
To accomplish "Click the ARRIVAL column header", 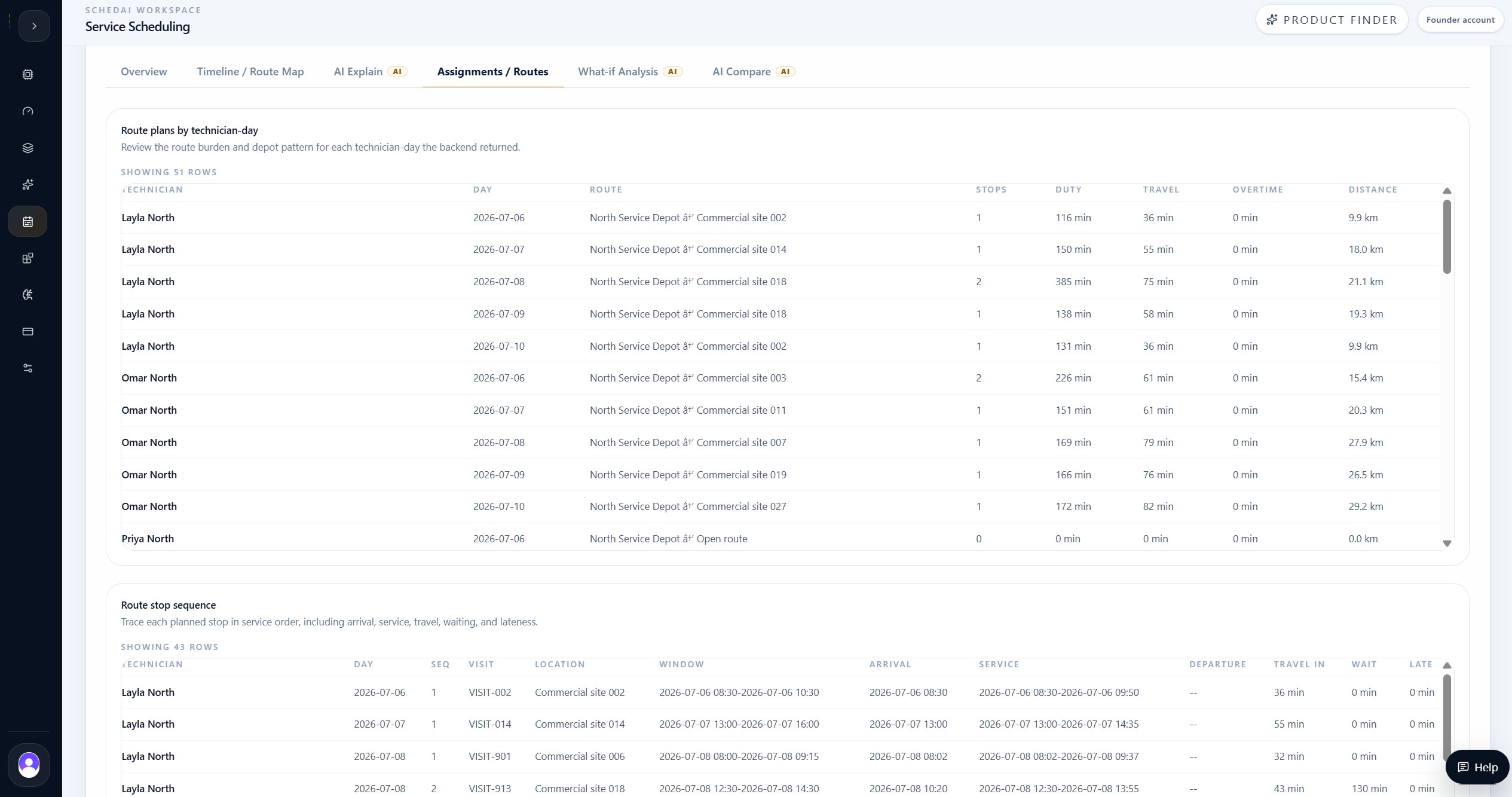I will [x=890, y=664].
